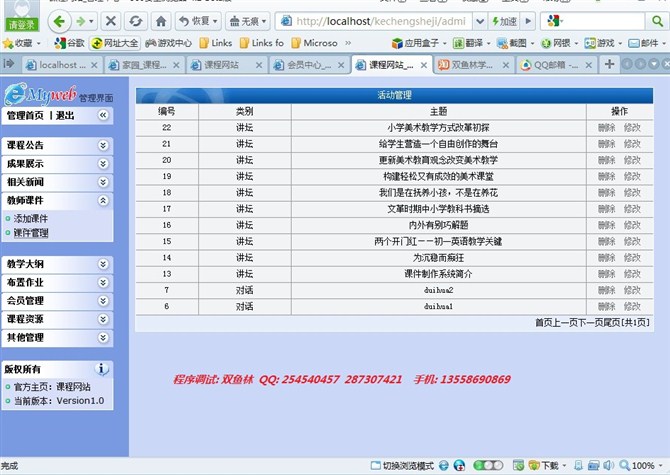
Task: Log out via 退出 link
Action: pyautogui.click(x=65, y=115)
